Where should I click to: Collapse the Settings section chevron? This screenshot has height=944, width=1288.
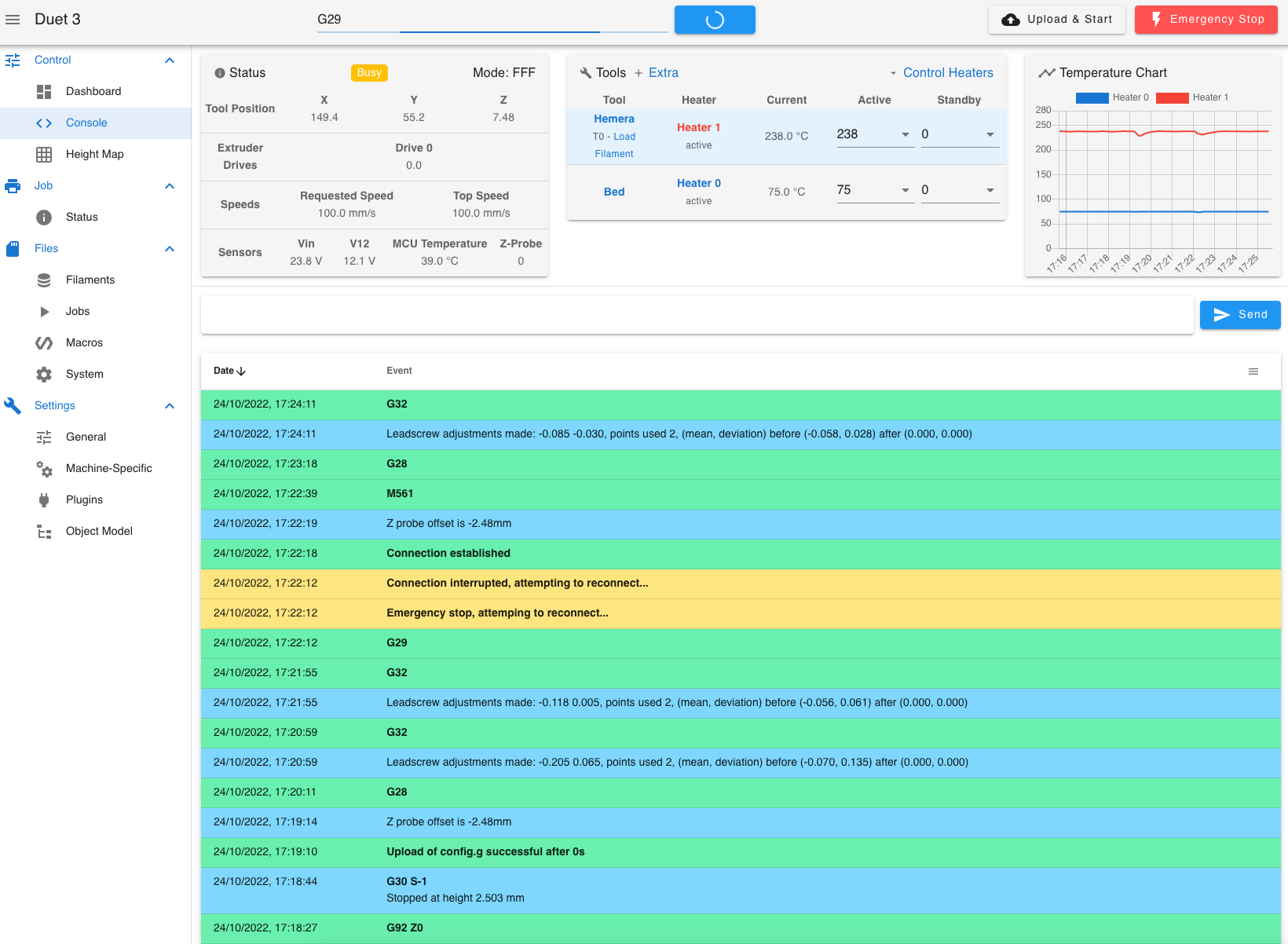pos(170,405)
